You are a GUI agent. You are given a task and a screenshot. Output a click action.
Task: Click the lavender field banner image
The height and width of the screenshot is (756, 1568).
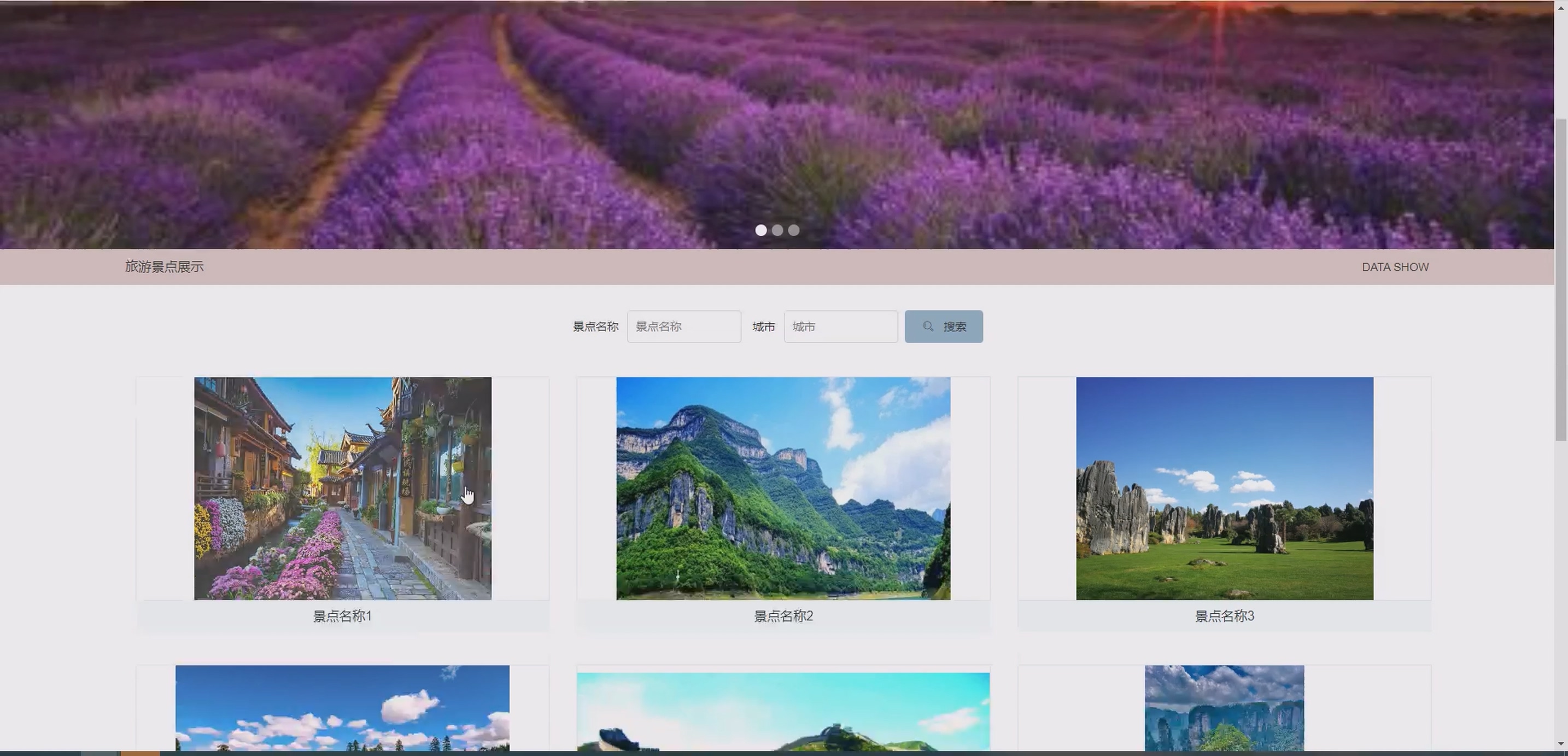[777, 122]
